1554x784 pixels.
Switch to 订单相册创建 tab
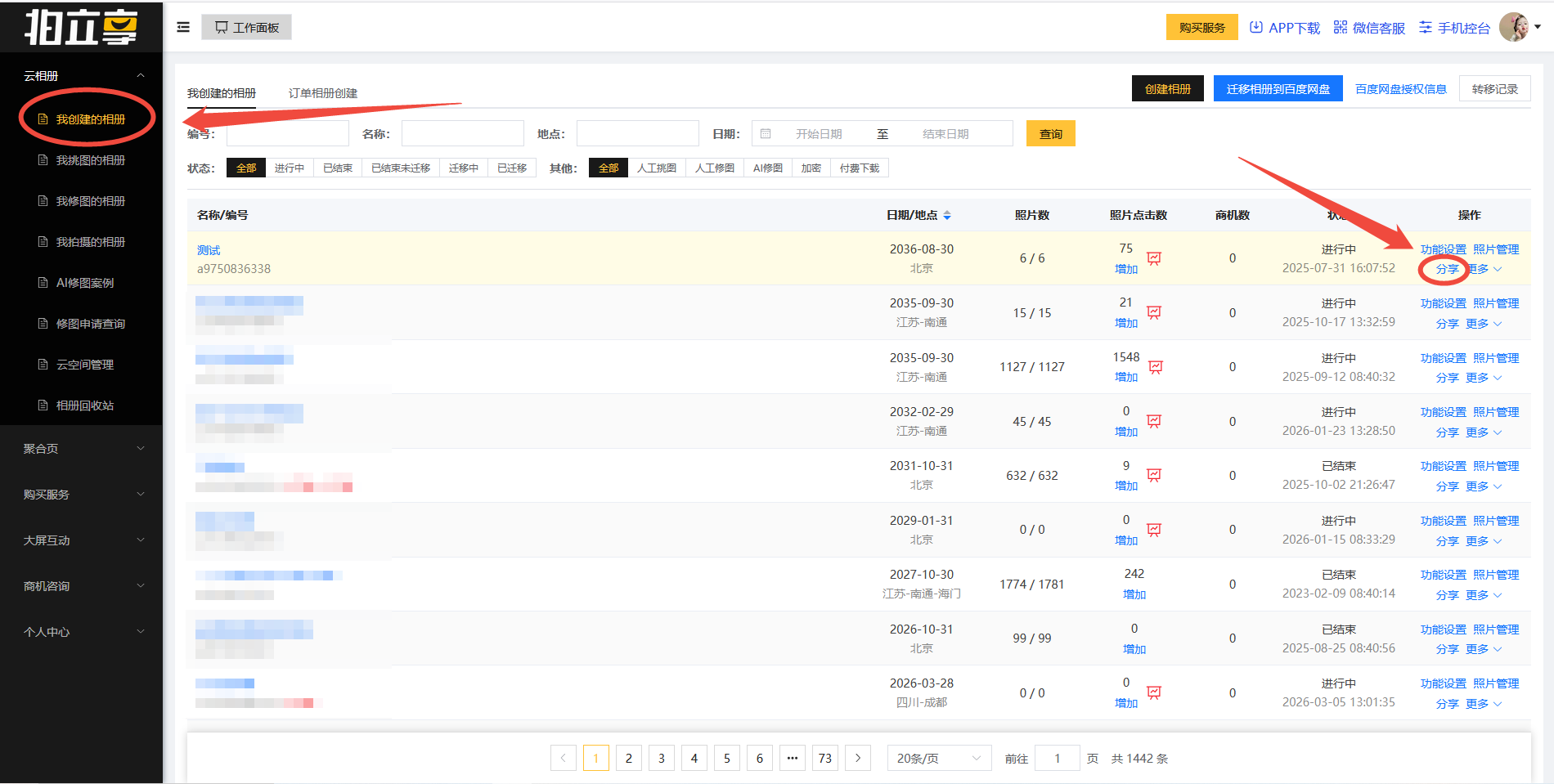pos(322,93)
